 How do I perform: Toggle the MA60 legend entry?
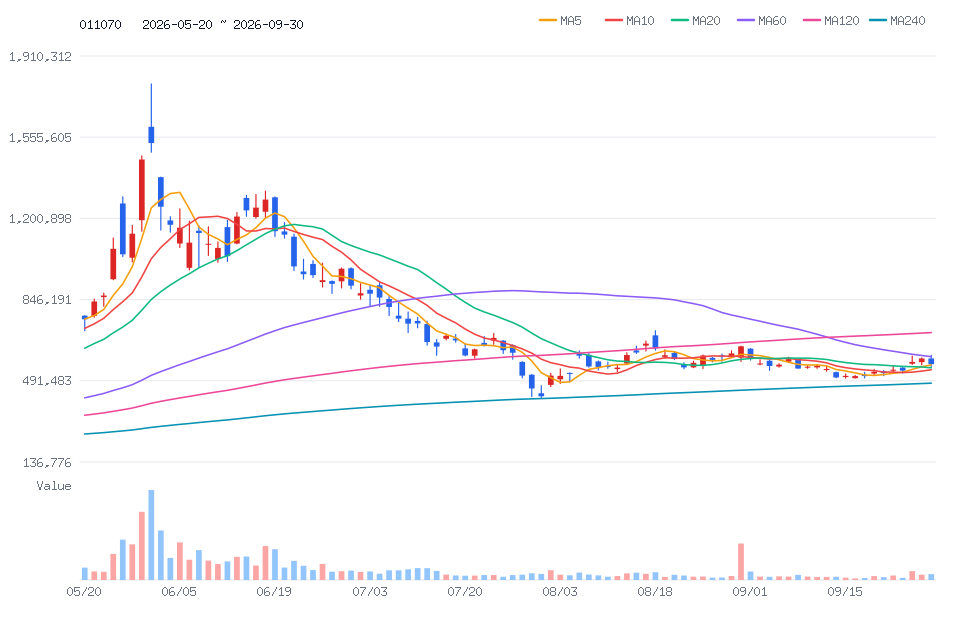(x=762, y=21)
